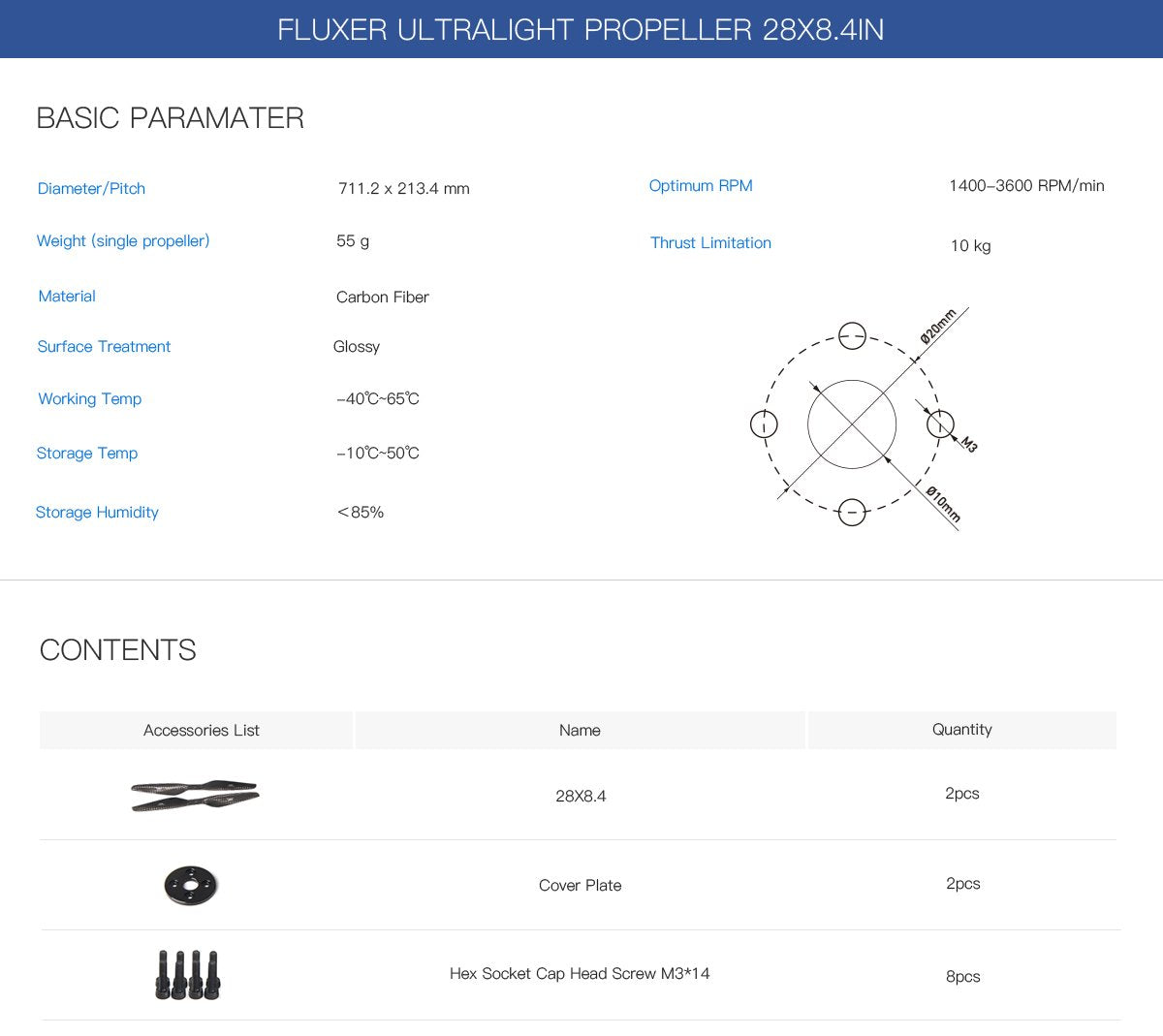
Task: Click the Ø10mm dimension label
Action: 943,505
